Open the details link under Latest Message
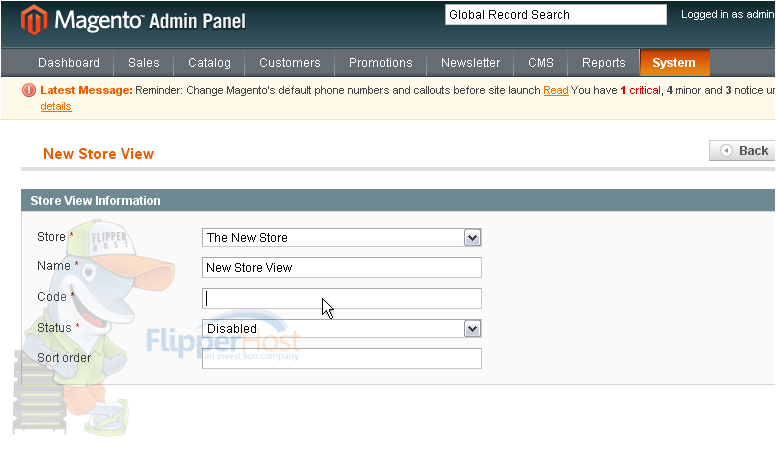This screenshot has width=776, height=450. pyautogui.click(x=56, y=106)
